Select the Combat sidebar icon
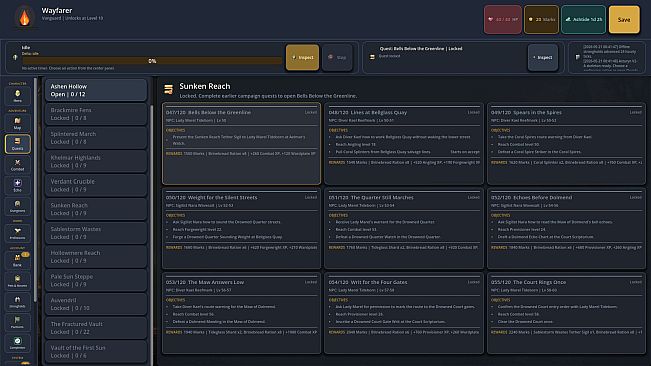This screenshot has height=366, width=651. 17,165
